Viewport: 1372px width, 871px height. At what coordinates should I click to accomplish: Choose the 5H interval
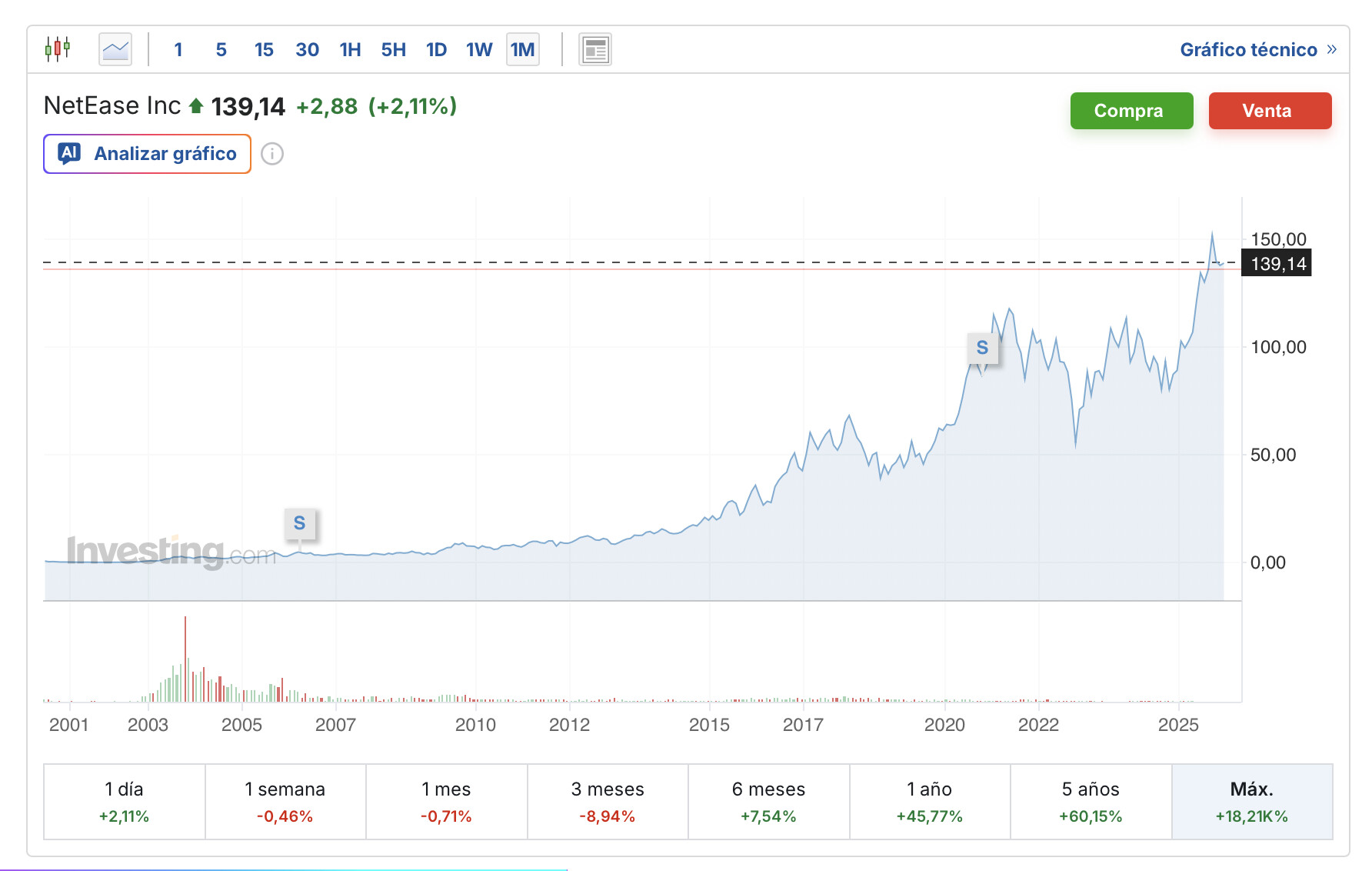point(393,50)
